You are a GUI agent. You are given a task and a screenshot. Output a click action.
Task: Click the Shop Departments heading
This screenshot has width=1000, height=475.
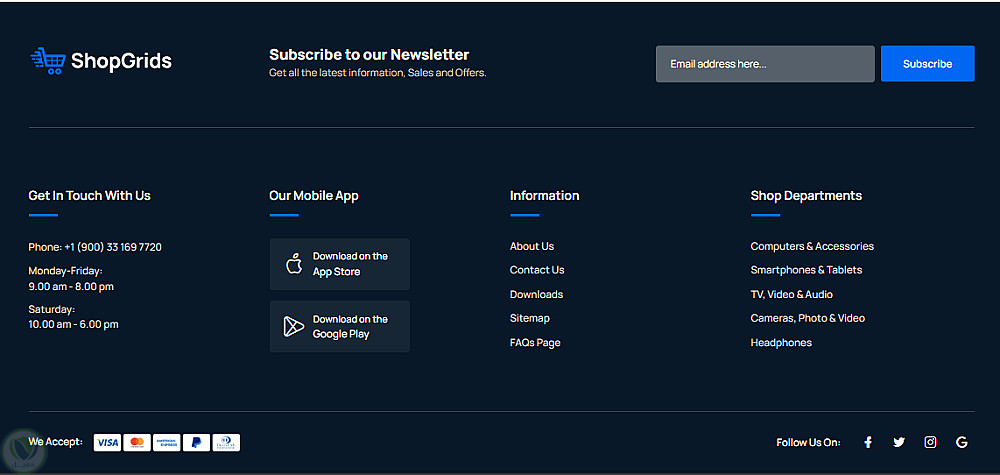[x=806, y=196]
